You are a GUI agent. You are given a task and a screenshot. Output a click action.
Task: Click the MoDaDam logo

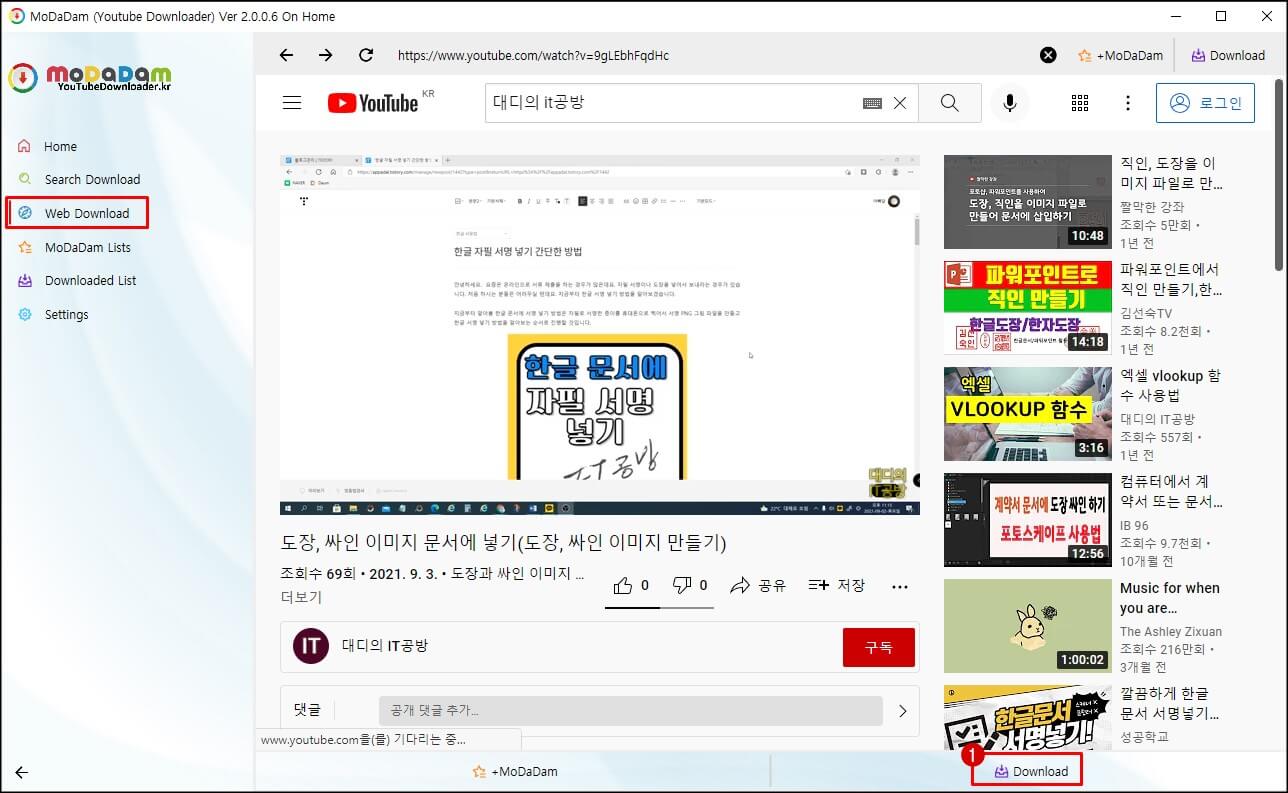pos(90,77)
